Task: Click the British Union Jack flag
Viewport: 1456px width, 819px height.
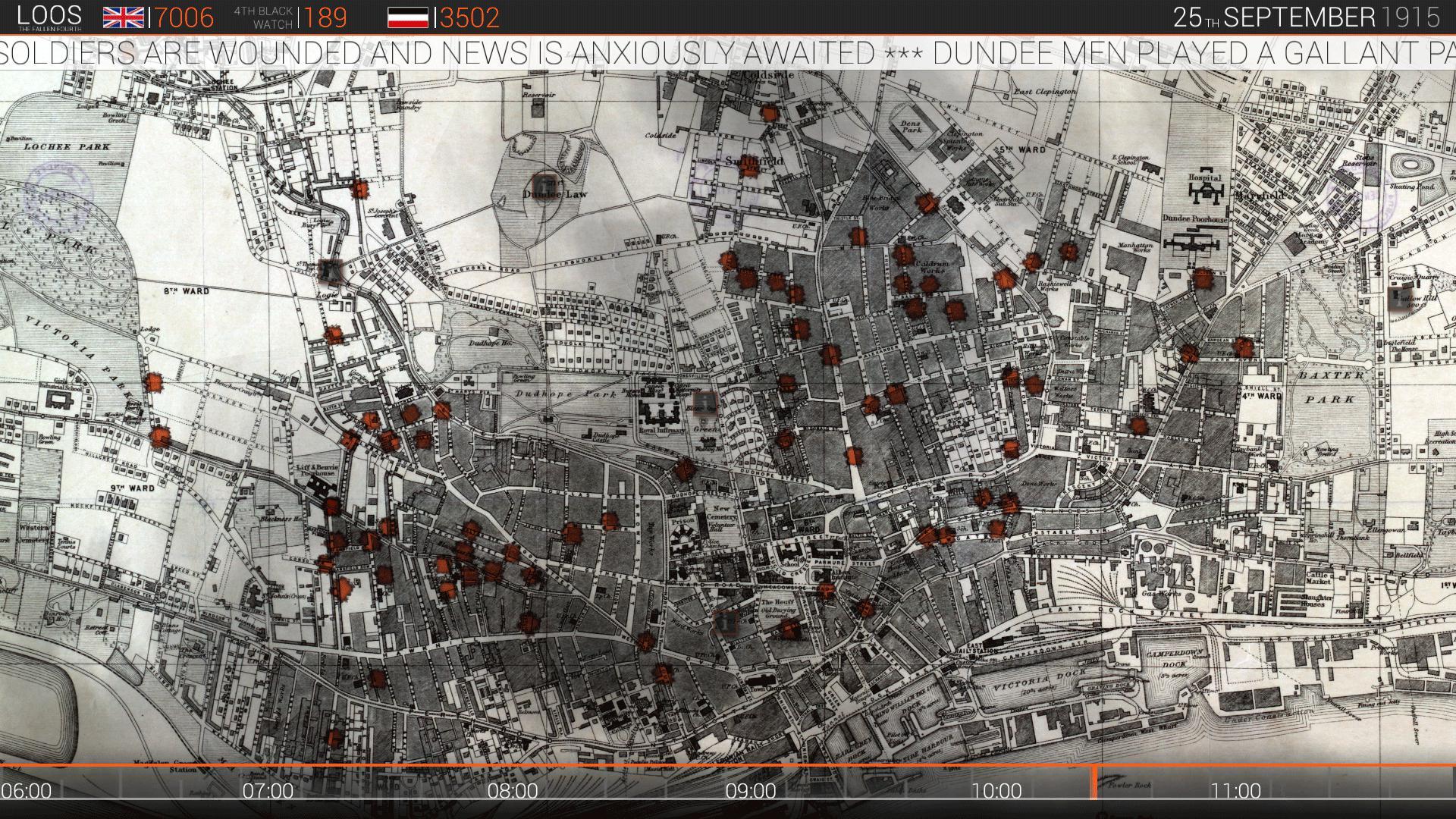Action: click(123, 17)
